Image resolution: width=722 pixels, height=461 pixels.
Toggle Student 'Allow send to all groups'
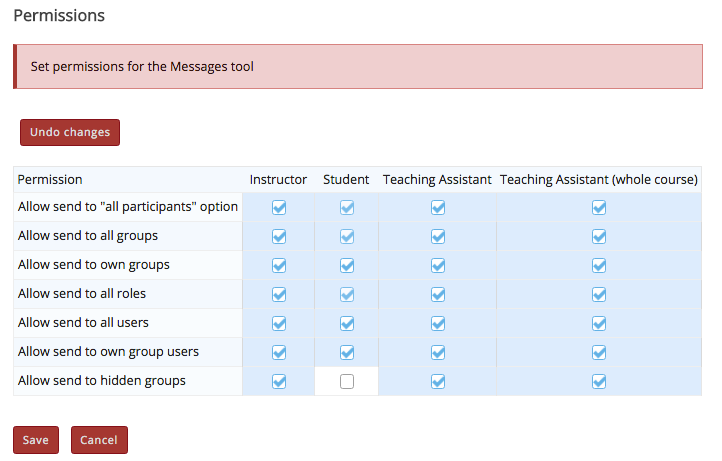tap(346, 237)
